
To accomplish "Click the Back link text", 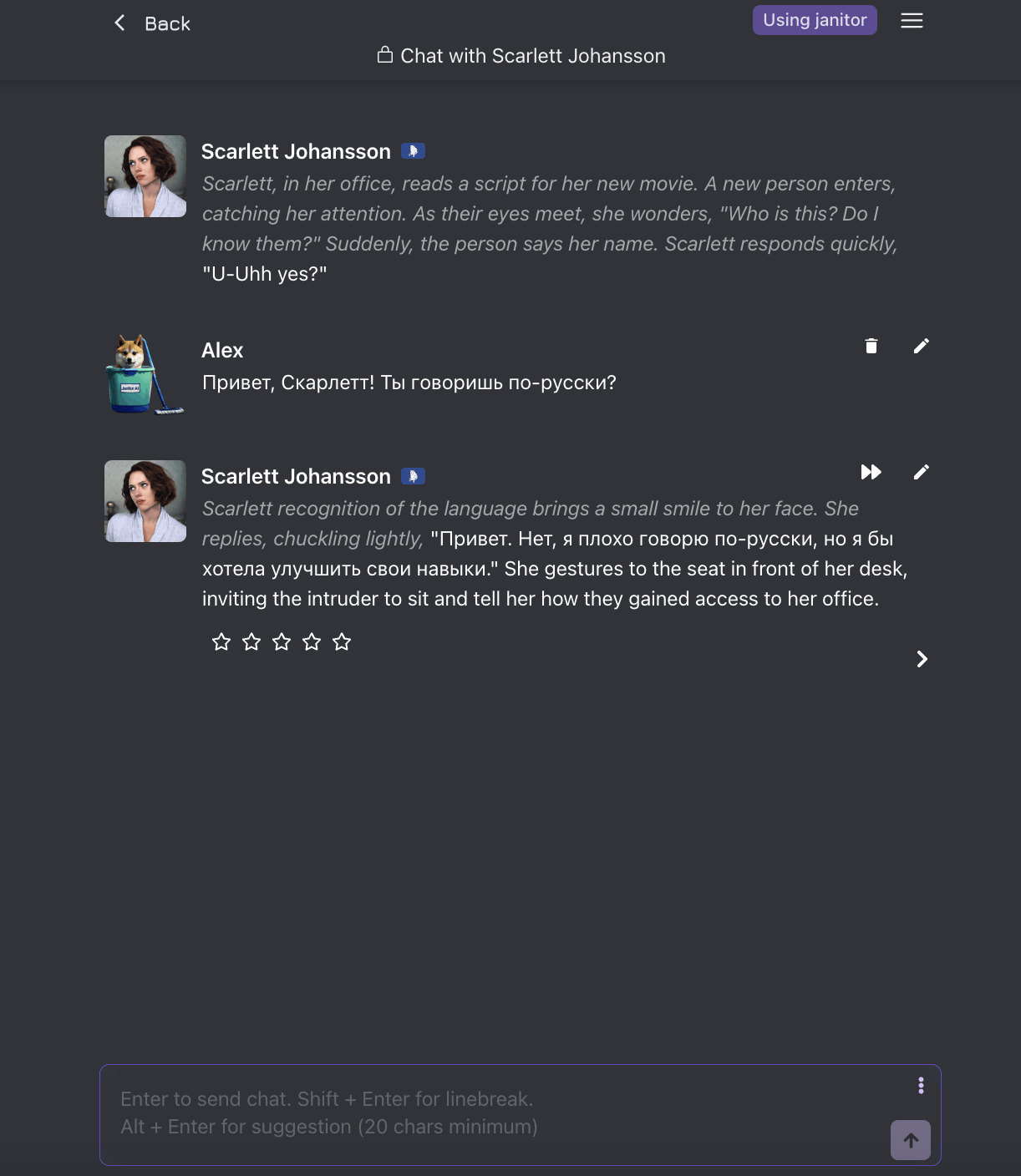I will click(x=167, y=23).
